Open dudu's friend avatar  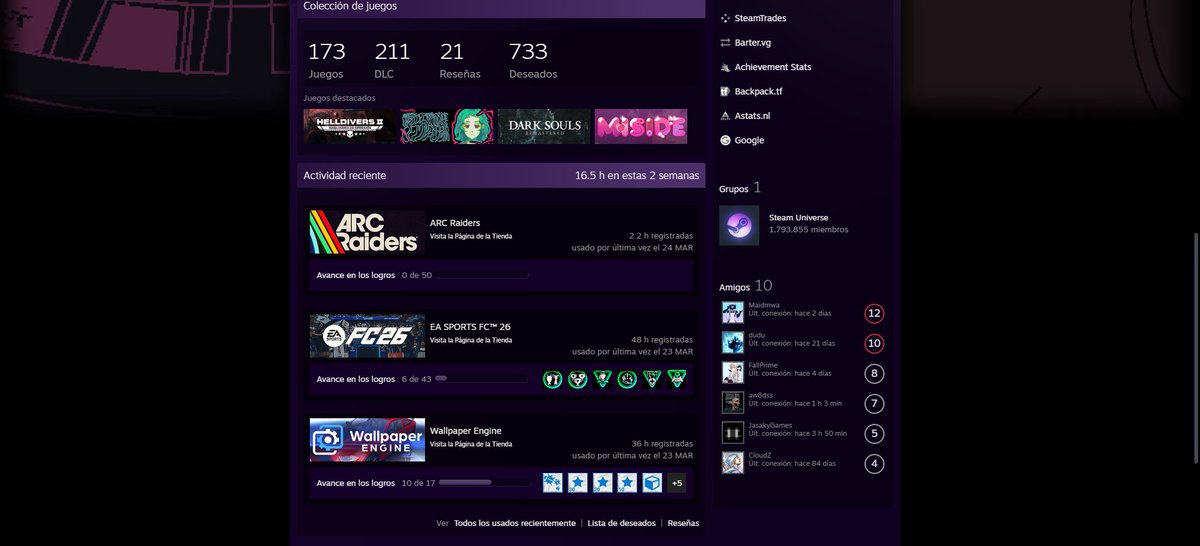click(733, 343)
